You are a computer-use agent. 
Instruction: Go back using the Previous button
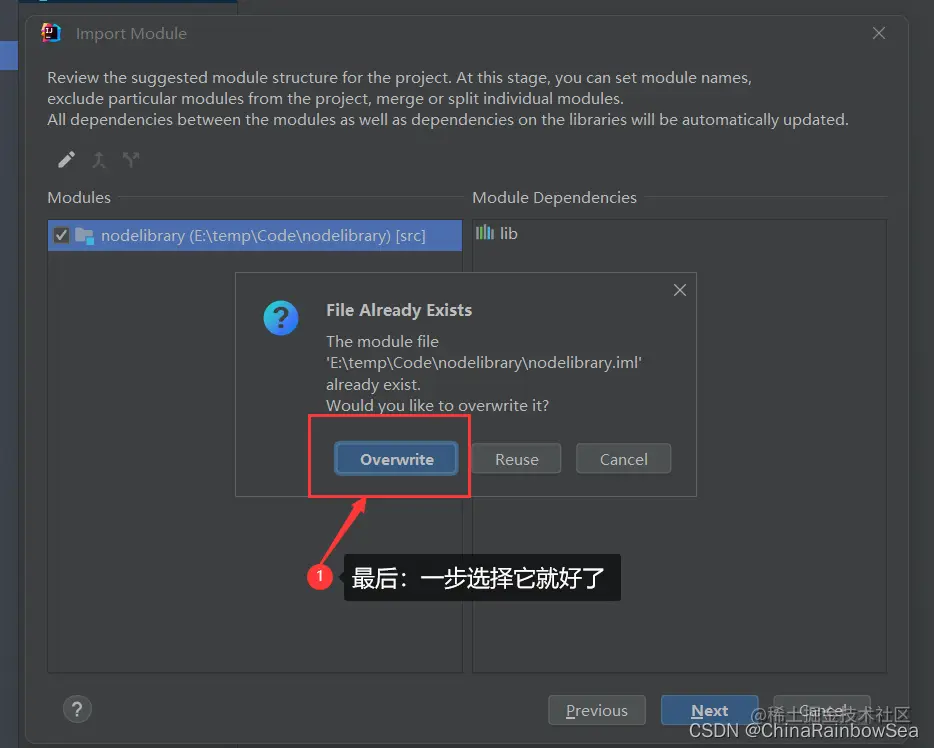click(x=597, y=710)
